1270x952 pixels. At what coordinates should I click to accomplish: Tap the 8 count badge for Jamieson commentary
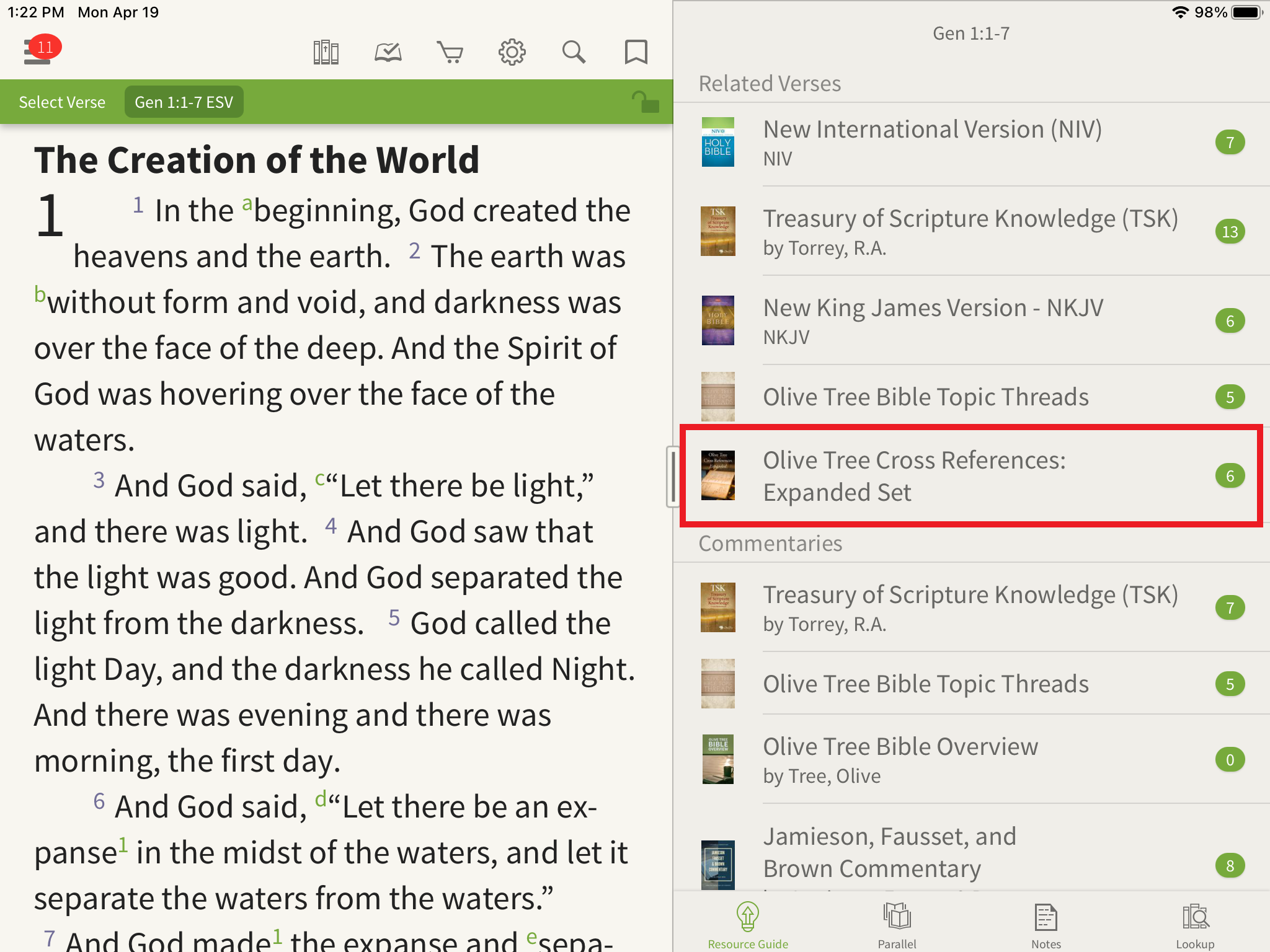[1230, 866]
